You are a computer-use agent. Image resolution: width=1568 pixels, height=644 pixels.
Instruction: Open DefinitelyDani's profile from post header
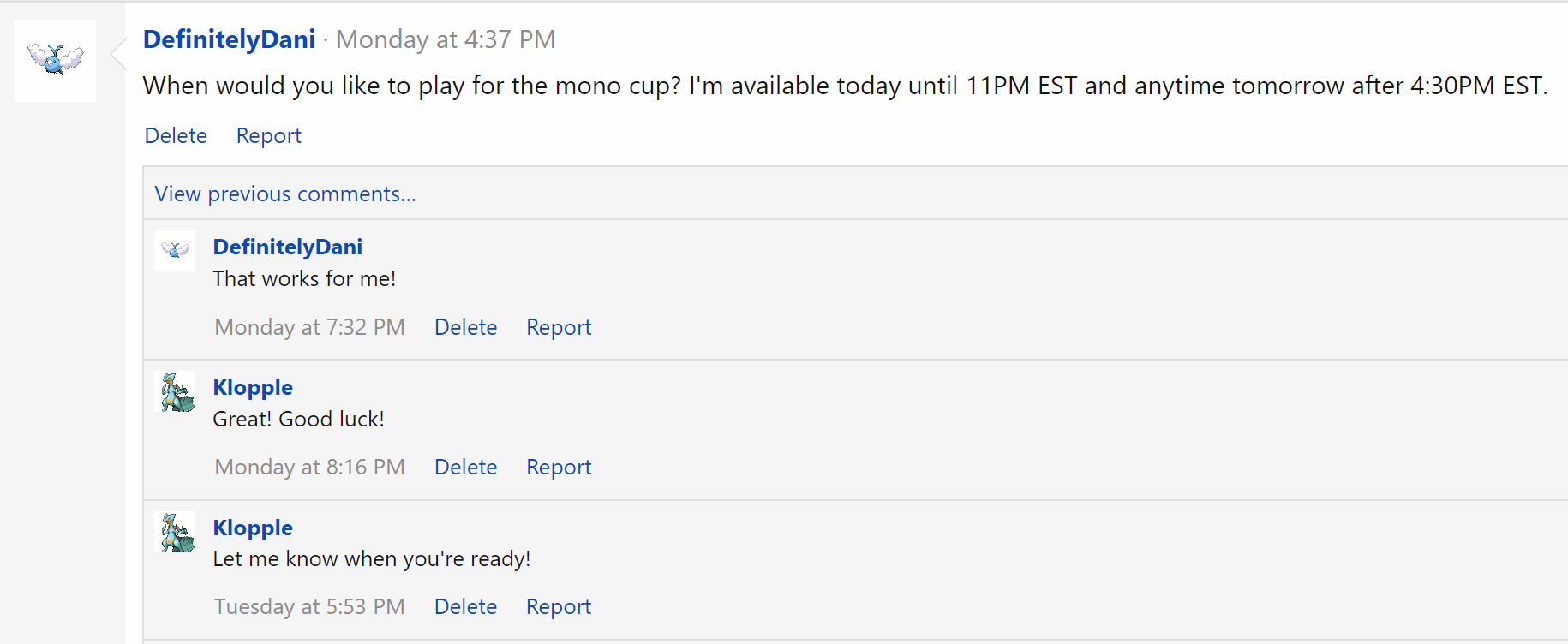(229, 39)
